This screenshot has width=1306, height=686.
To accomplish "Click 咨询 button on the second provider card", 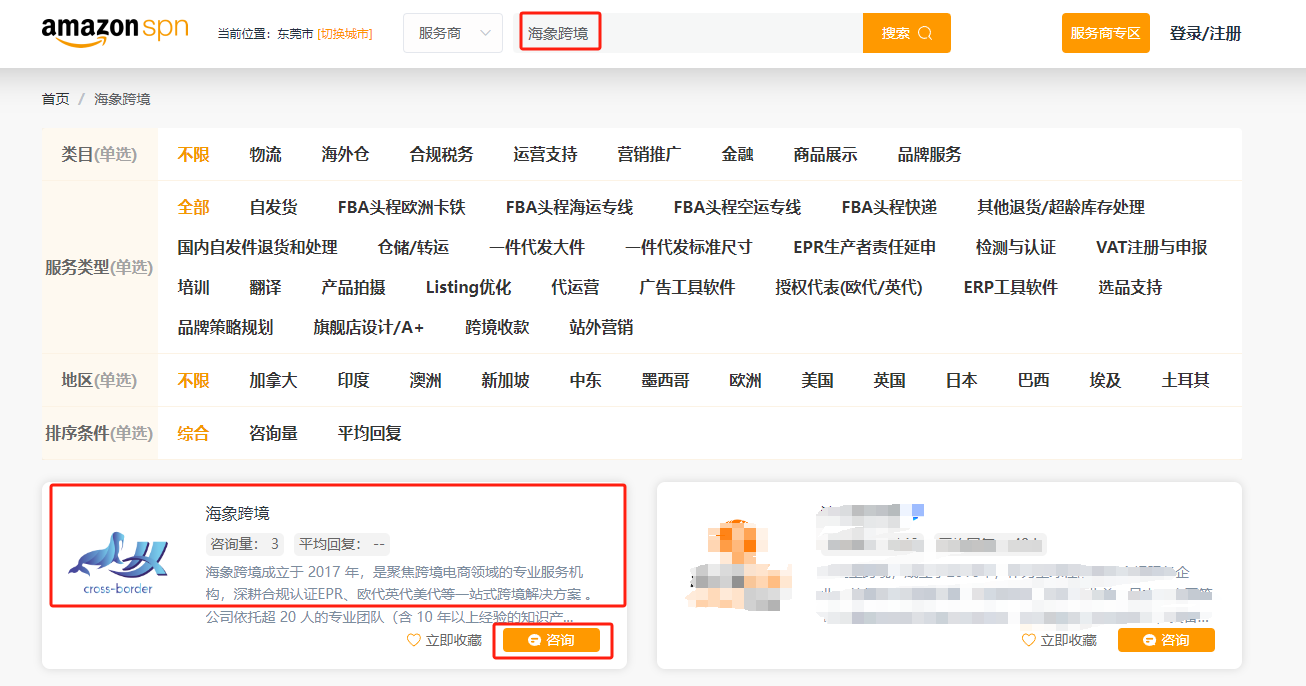I will [x=1166, y=640].
